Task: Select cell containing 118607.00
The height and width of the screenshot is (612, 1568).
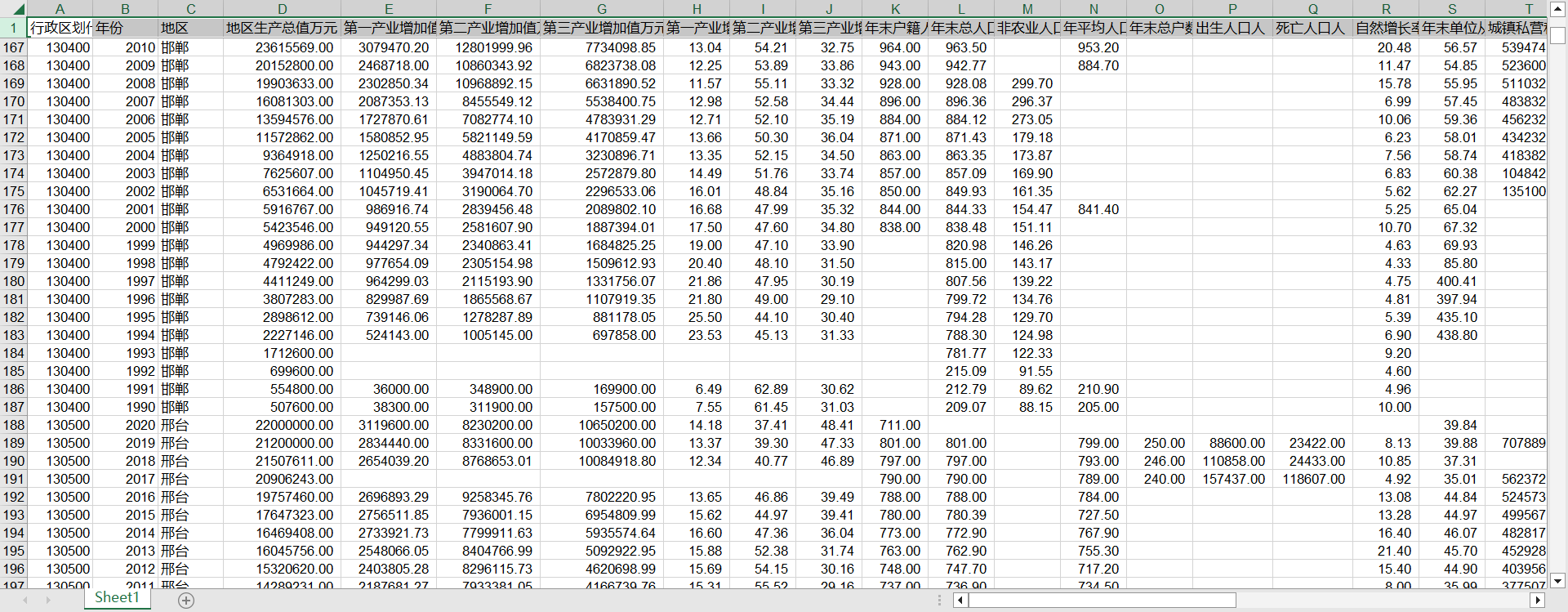Action: pos(1312,479)
